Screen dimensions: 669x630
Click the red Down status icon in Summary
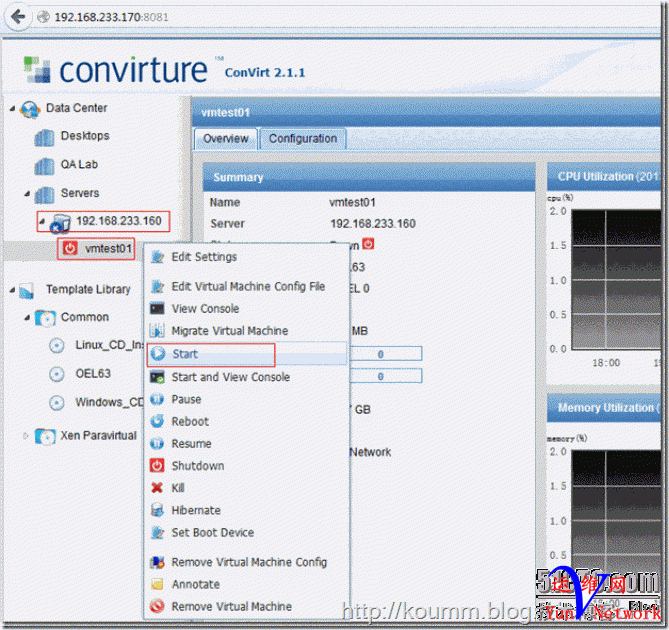pyautogui.click(x=368, y=244)
